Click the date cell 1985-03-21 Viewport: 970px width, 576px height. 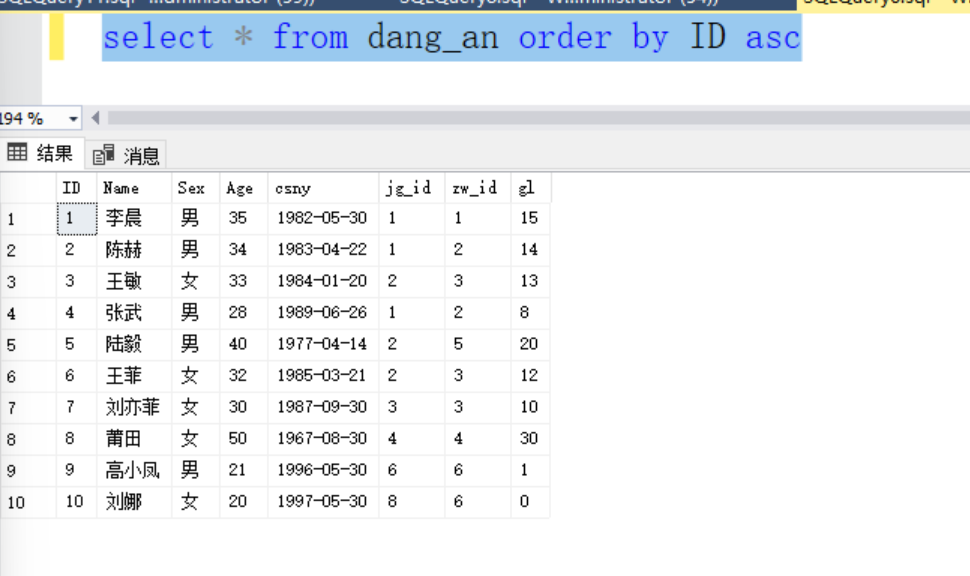point(324,376)
